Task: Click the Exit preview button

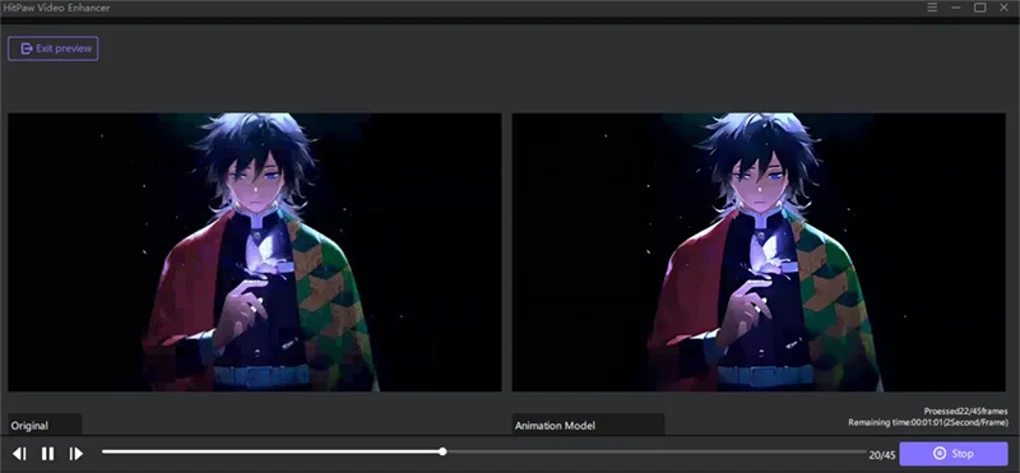Action: tap(53, 49)
